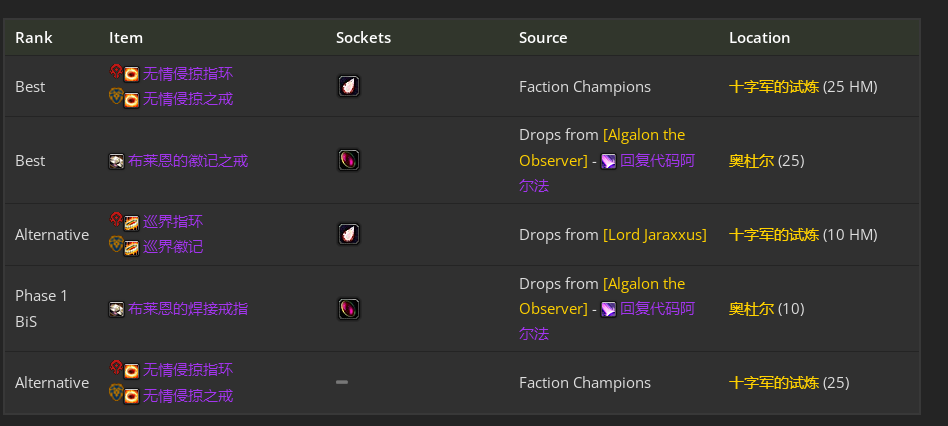This screenshot has height=426, width=948.
Task: Click the 巡界指环 Horde ring icon
Action: point(131,223)
